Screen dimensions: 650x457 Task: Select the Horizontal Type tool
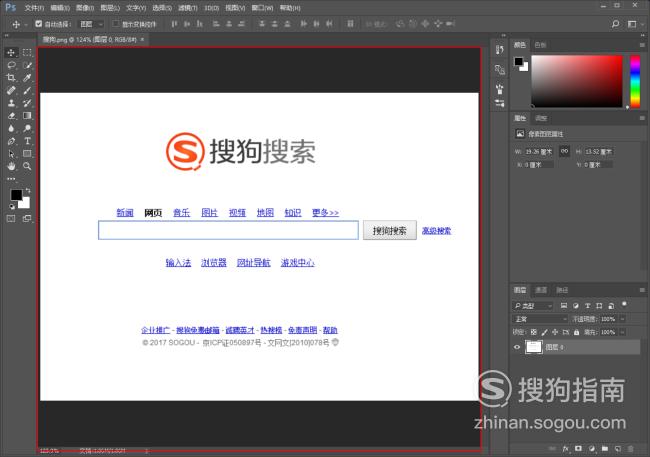point(27,141)
